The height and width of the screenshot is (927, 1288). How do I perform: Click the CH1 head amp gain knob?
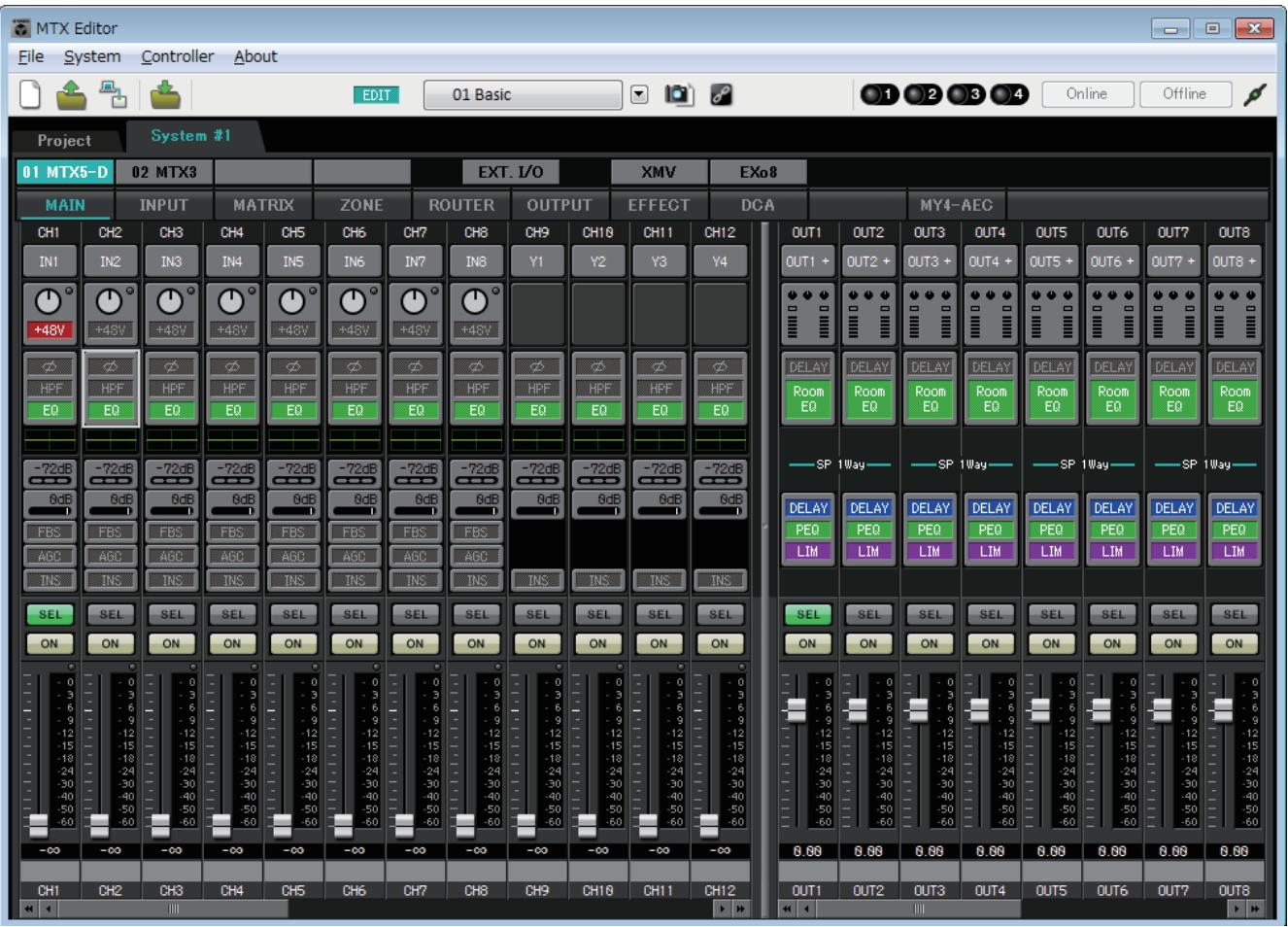(49, 302)
